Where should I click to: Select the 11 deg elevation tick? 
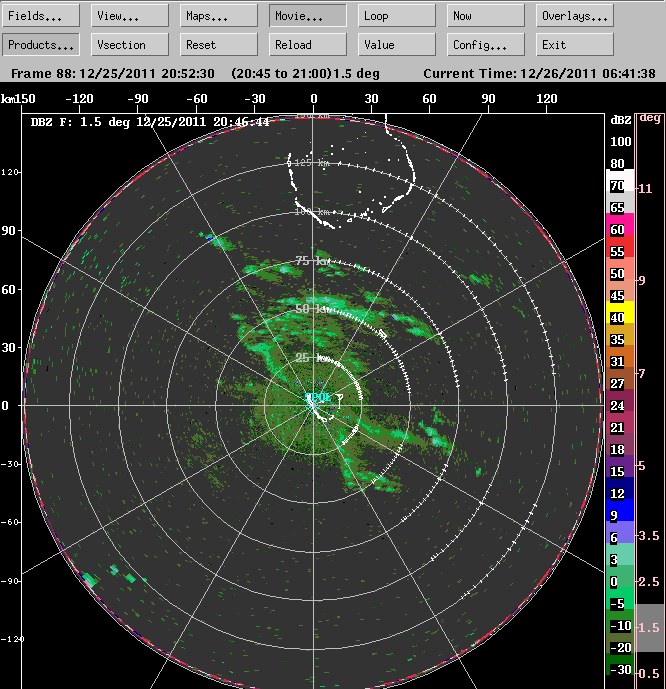click(645, 189)
